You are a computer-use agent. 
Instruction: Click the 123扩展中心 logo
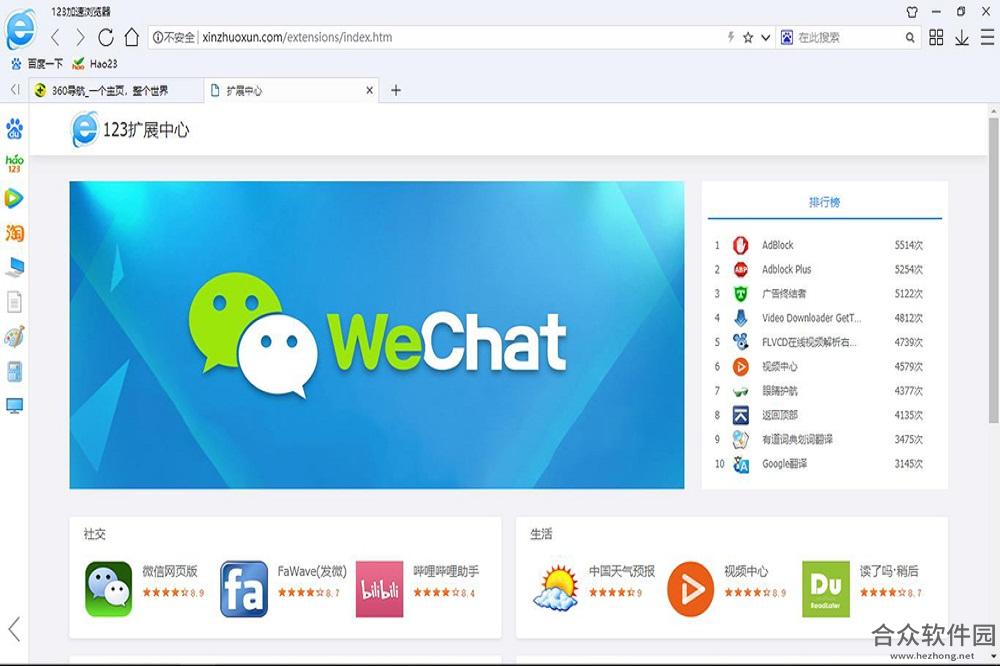(x=130, y=130)
